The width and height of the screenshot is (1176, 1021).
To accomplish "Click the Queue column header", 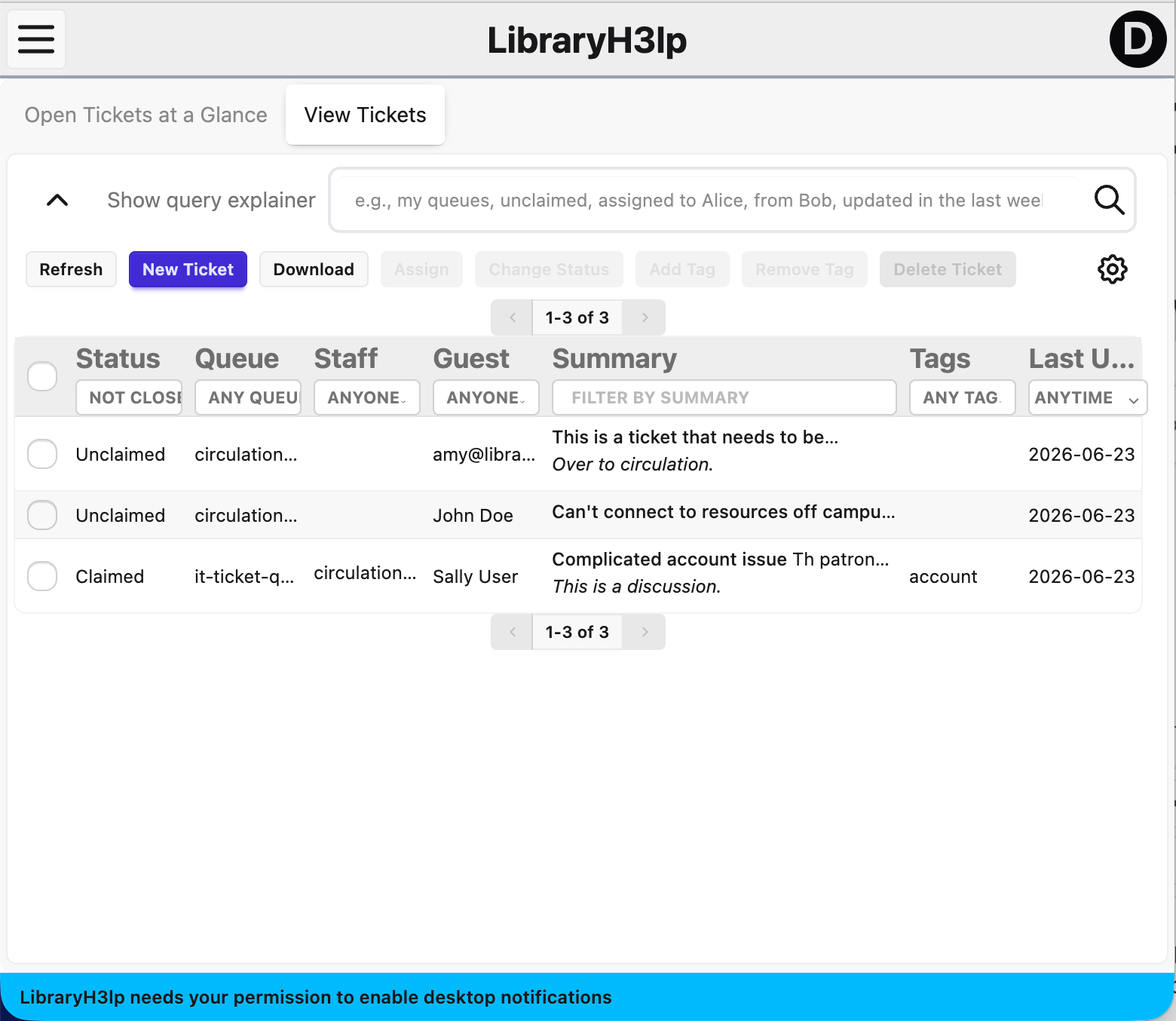I will point(237,358).
